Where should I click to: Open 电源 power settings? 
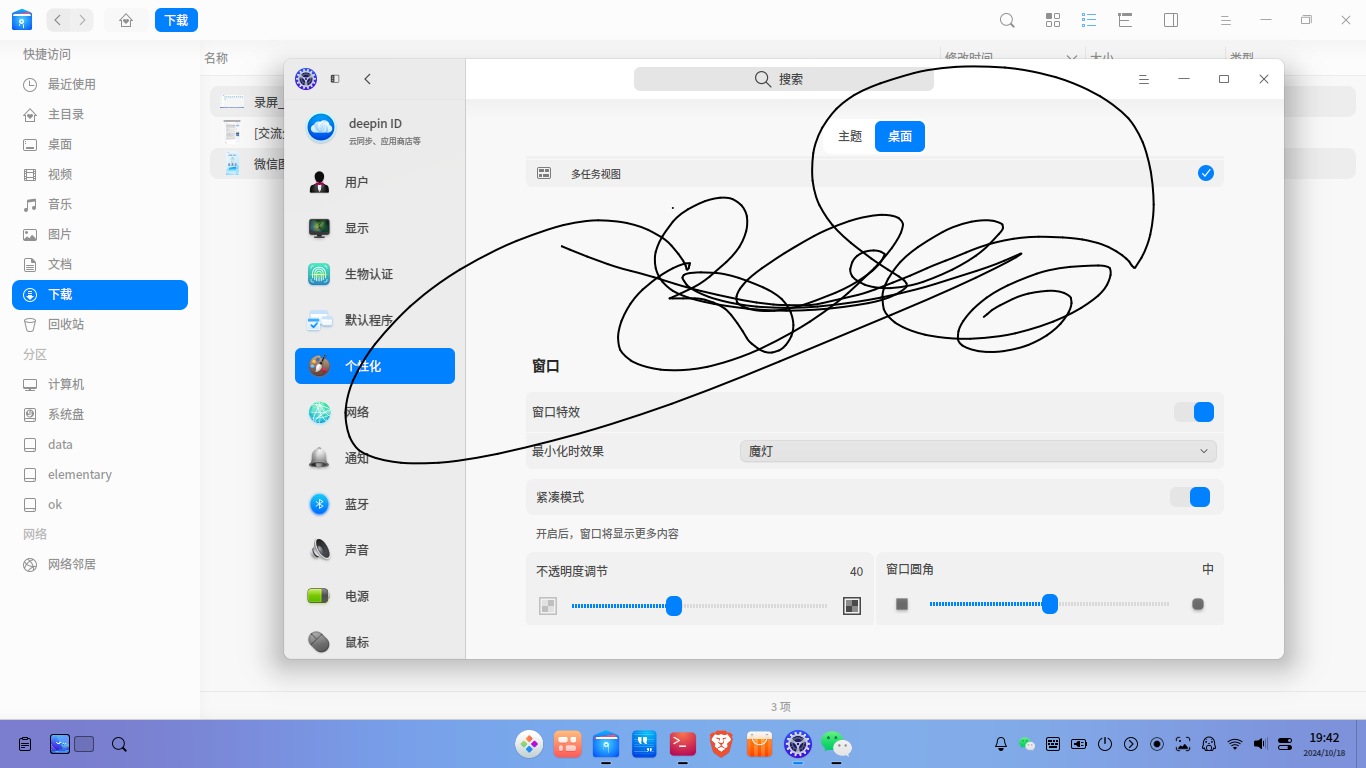click(375, 596)
